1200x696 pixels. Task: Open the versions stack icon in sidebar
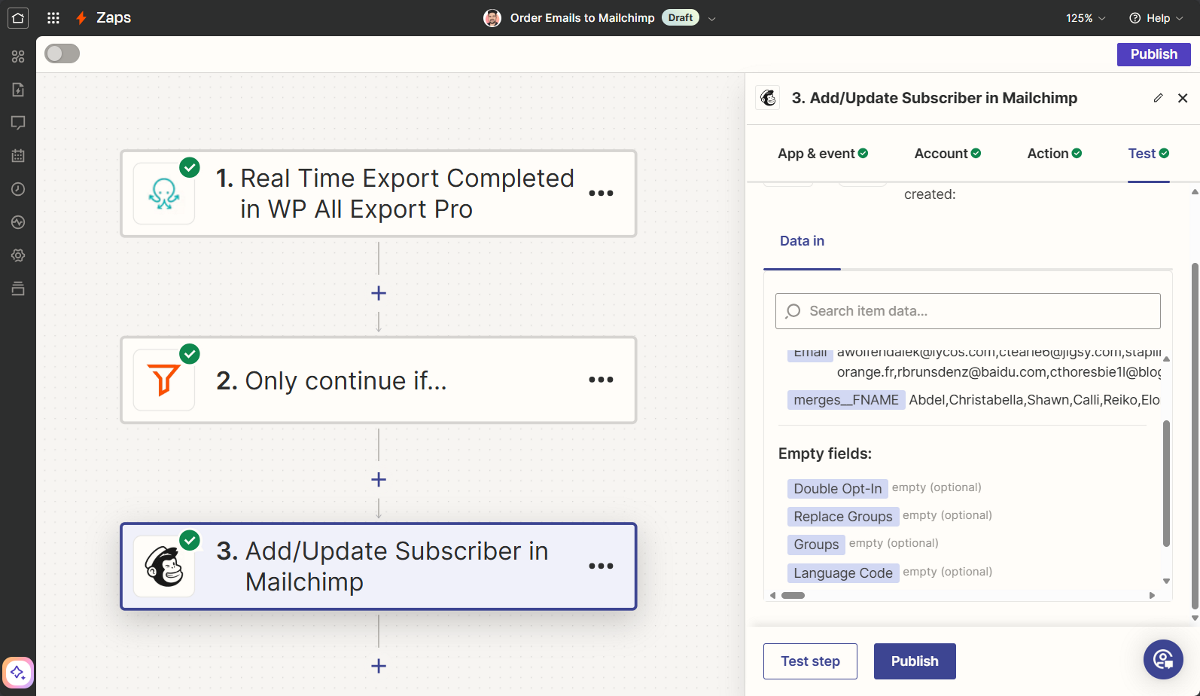pyautogui.click(x=17, y=289)
